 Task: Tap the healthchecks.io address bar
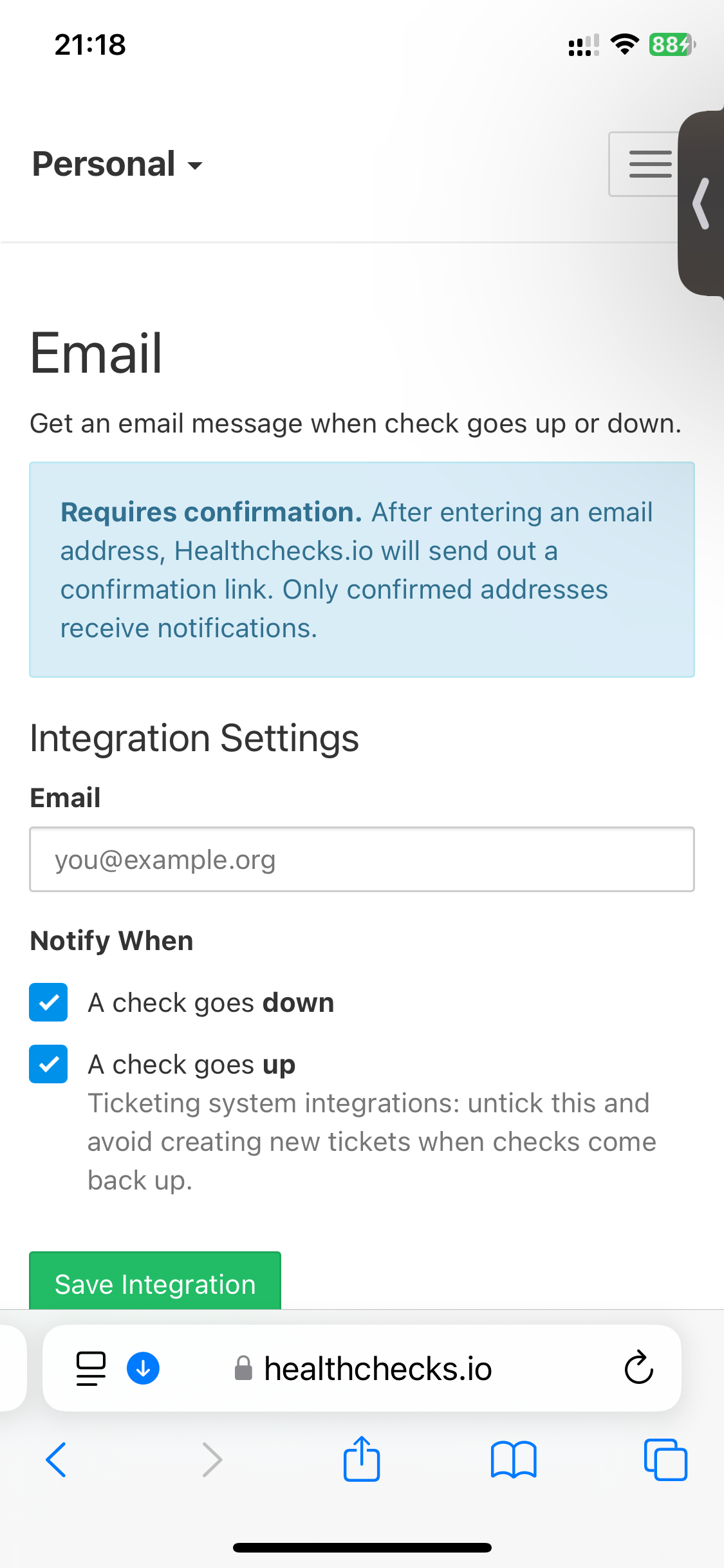tap(377, 1368)
